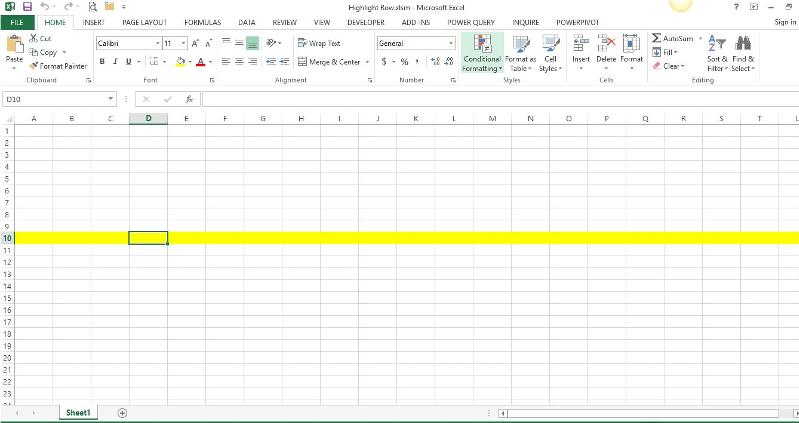Screen dimensions: 799x423
Task: Click the Paste clipboard icon
Action: coord(14,44)
